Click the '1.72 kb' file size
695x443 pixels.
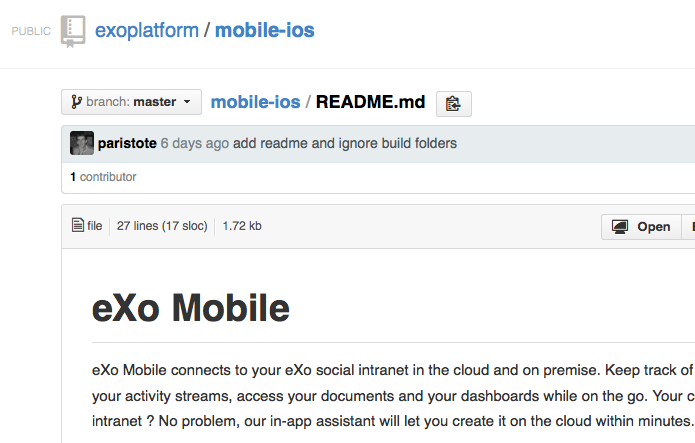tap(242, 226)
